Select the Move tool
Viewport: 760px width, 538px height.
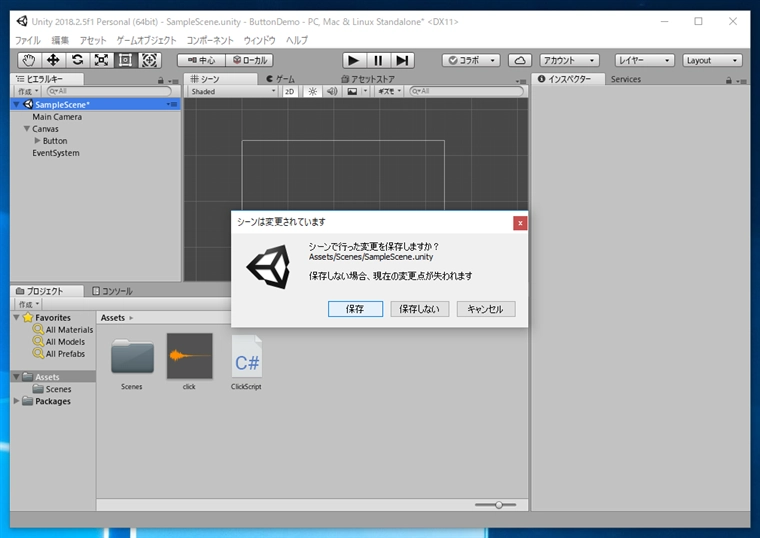[53, 60]
